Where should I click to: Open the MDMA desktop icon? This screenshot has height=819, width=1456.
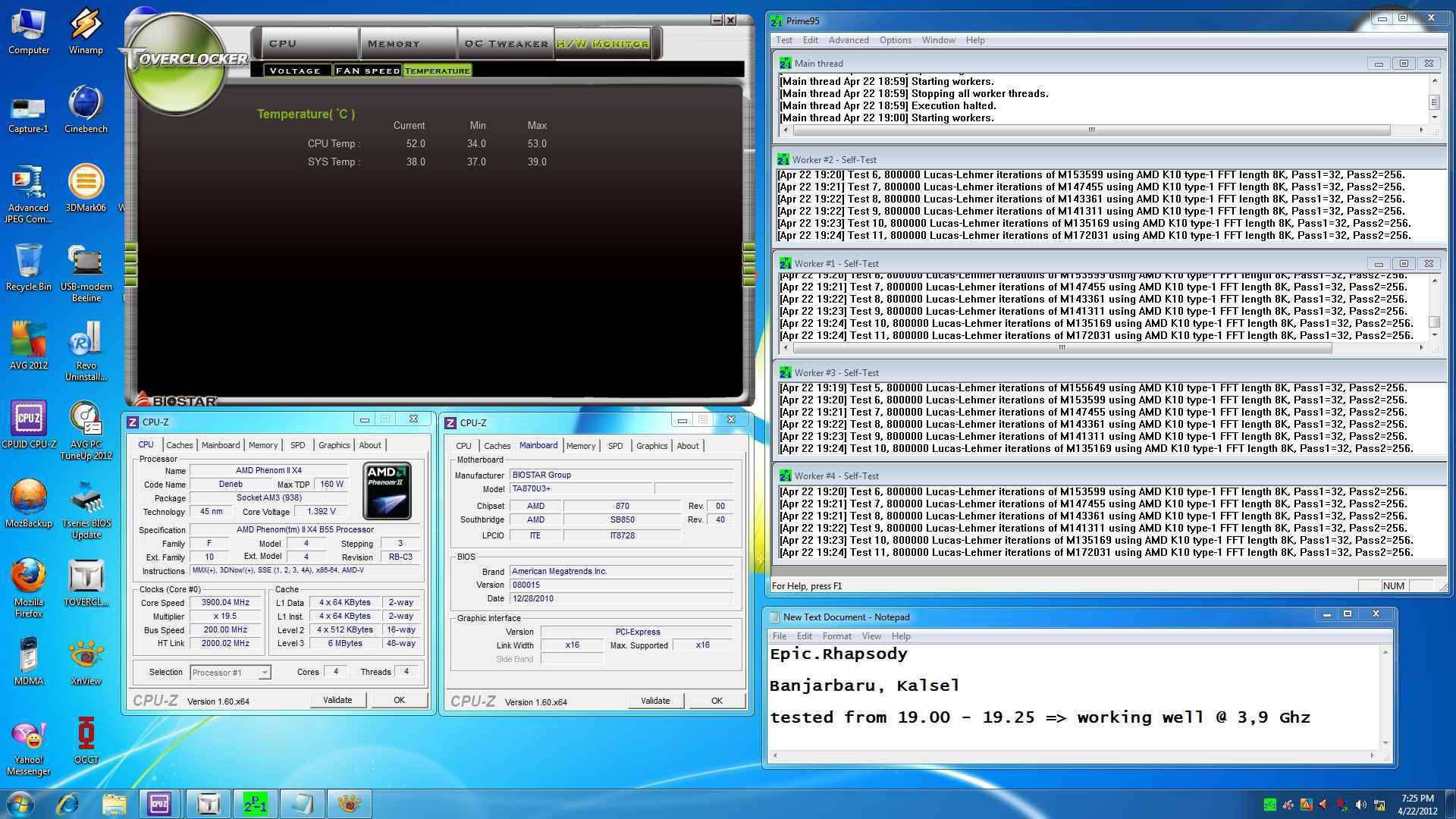(x=29, y=662)
